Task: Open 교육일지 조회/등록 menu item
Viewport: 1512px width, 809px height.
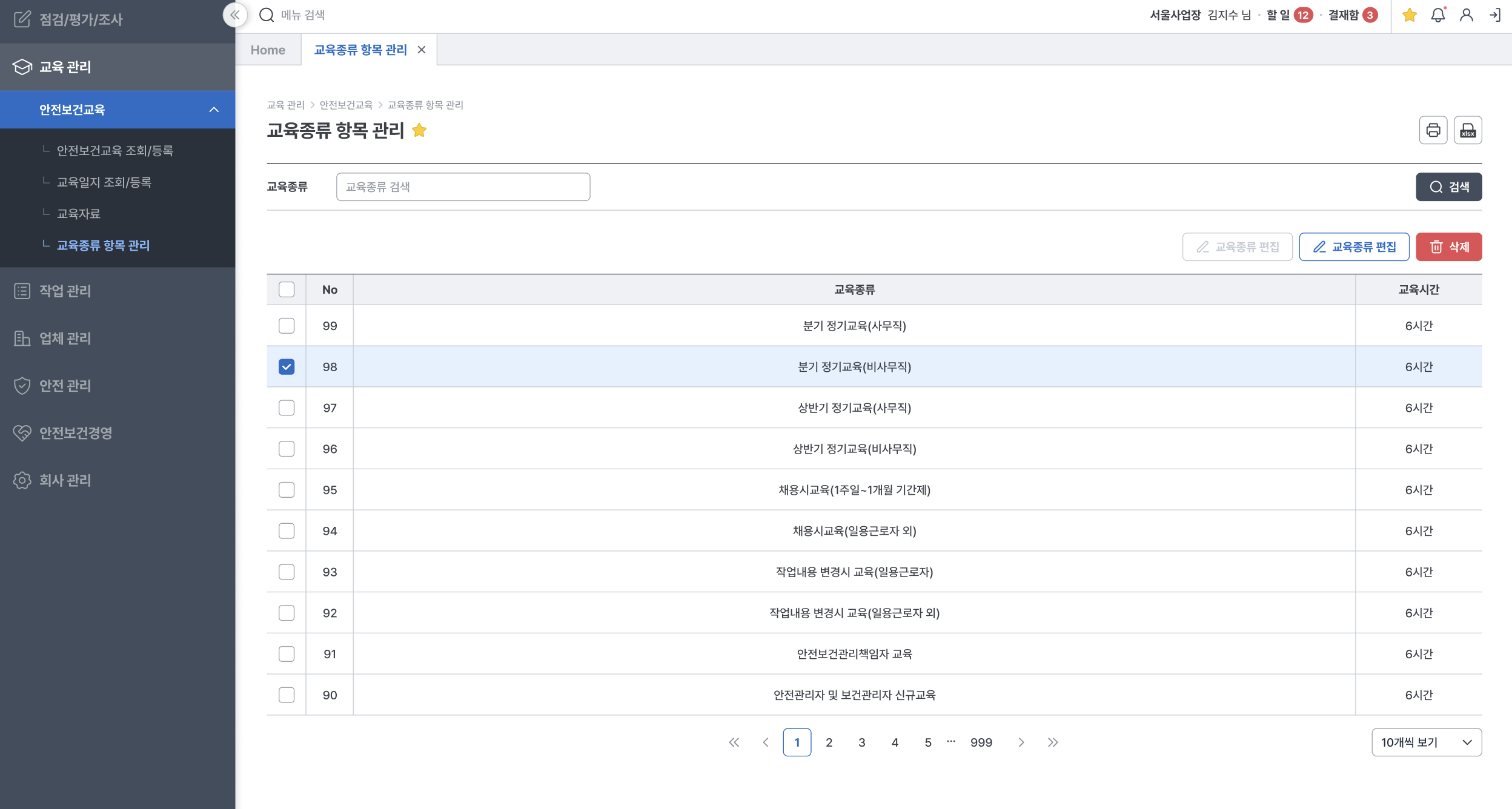Action: pos(104,182)
